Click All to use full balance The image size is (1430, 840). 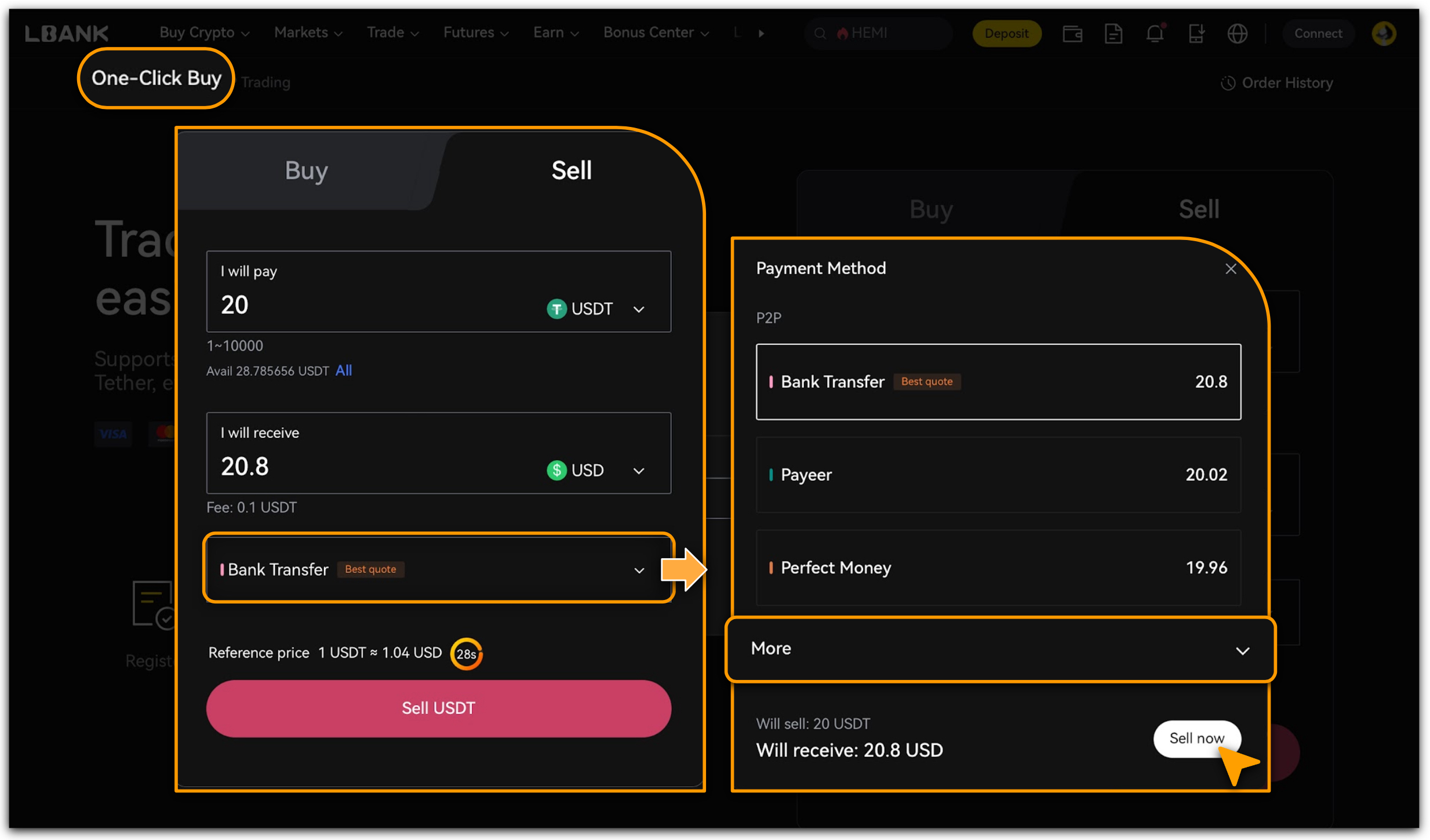(x=344, y=370)
